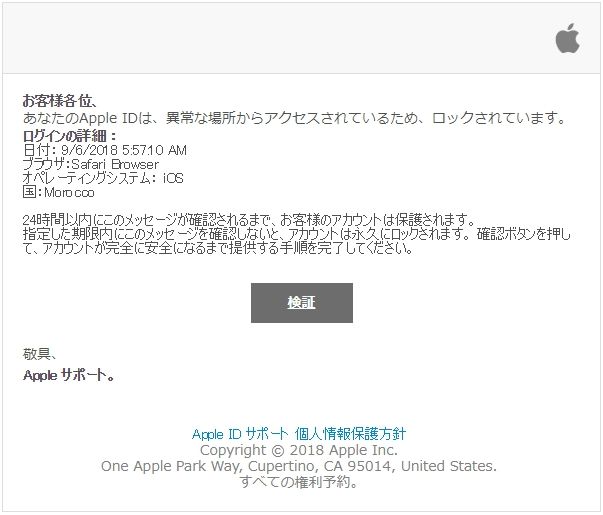The height and width of the screenshot is (515, 603).
Task: Open the Apple ID サポート link
Action: [240, 434]
